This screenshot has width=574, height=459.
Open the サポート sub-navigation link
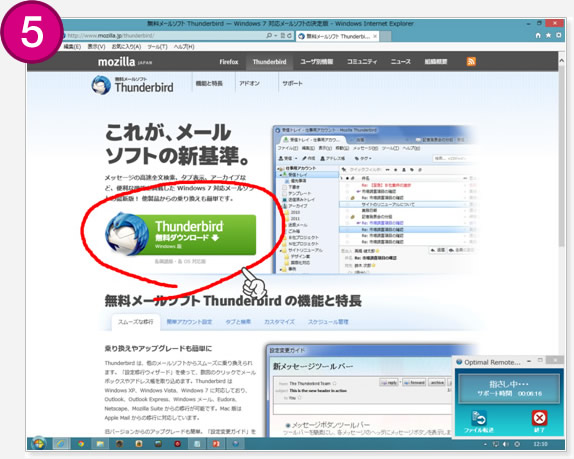point(292,83)
